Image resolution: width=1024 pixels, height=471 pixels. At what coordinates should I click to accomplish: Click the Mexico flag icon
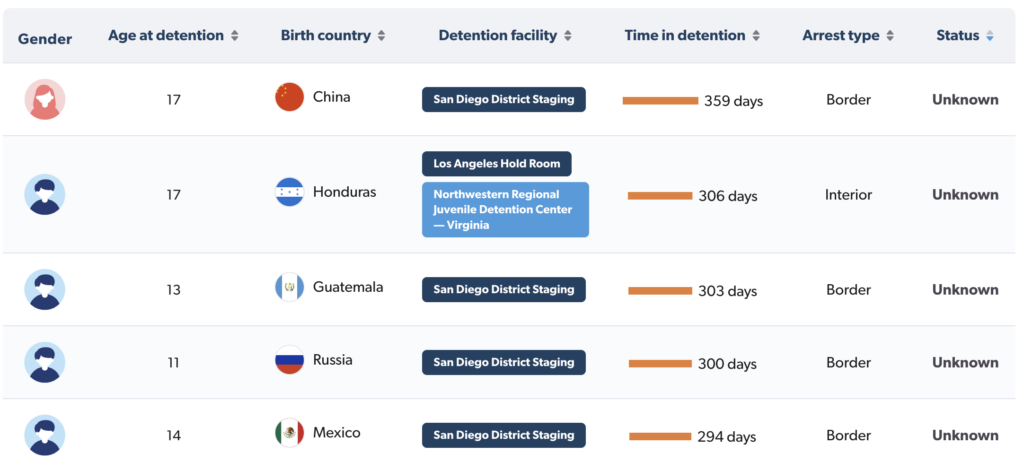coord(289,432)
